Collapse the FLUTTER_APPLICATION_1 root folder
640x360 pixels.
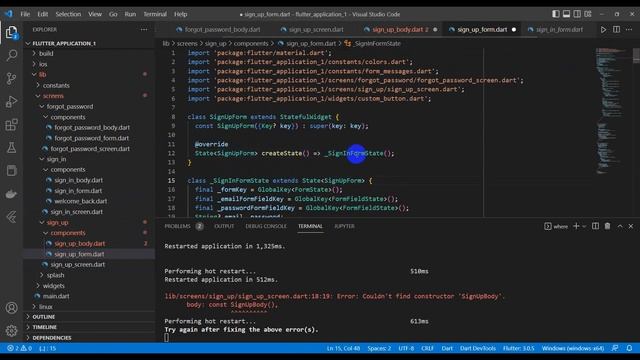click(x=64, y=43)
